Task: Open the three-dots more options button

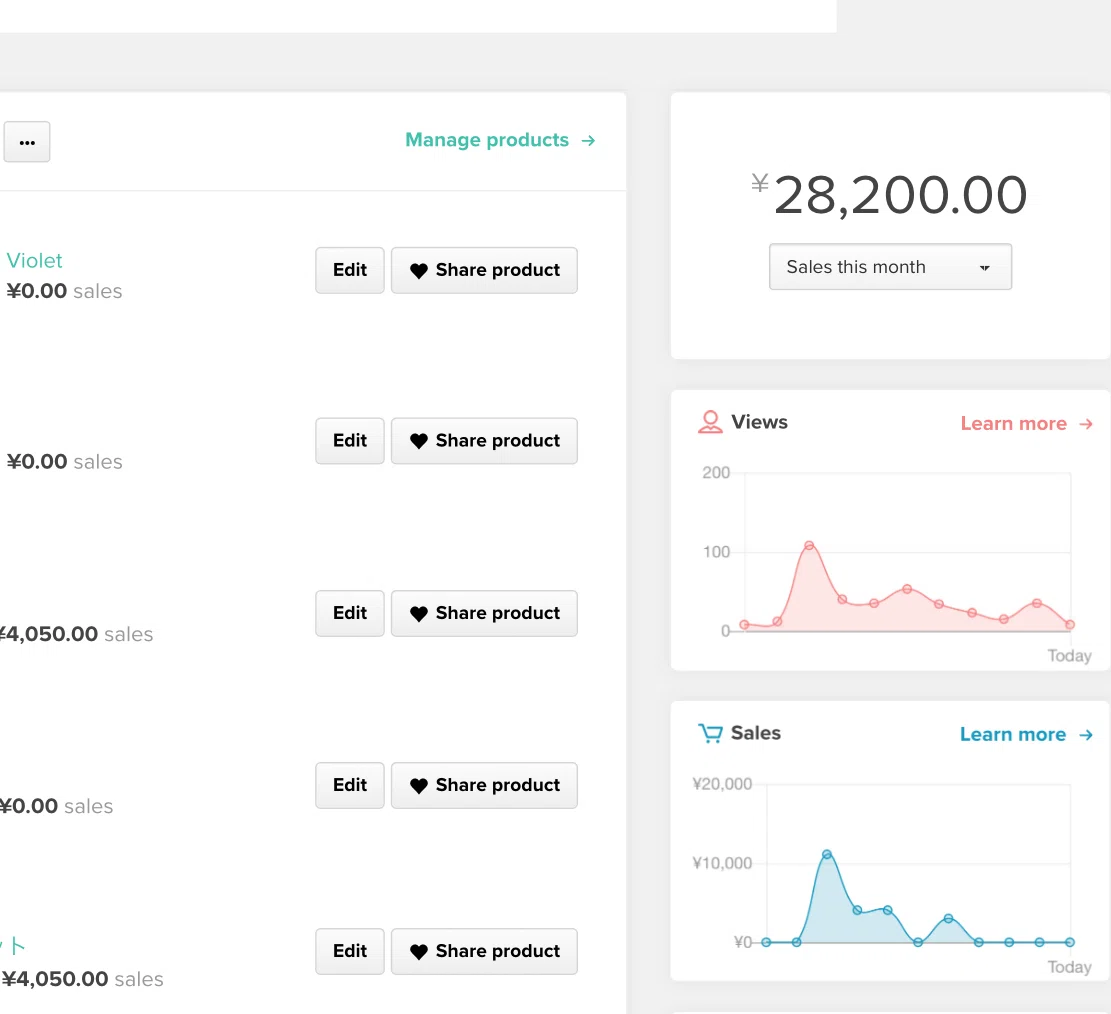Action: 27,142
